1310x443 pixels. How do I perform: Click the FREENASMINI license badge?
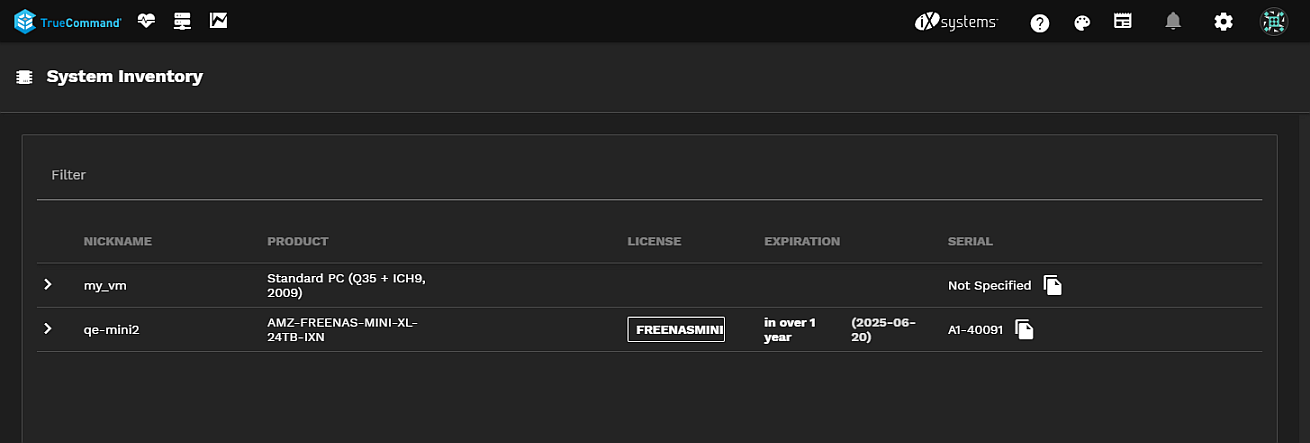(676, 329)
